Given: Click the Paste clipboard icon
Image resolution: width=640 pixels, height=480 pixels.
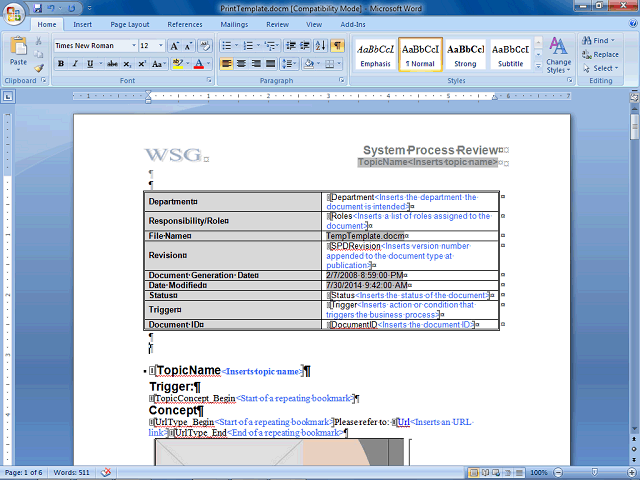Looking at the screenshot, I should point(18,46).
